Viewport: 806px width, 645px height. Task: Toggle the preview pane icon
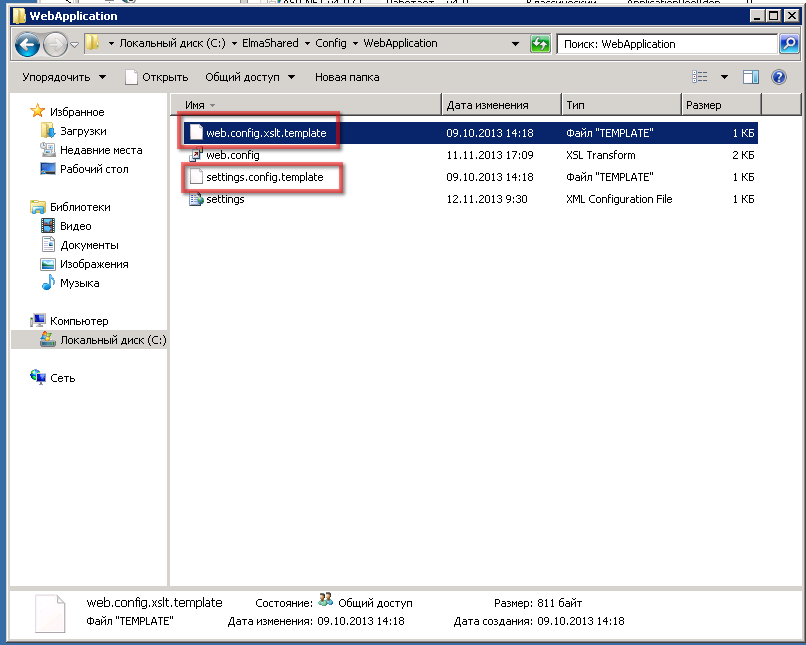tap(751, 77)
